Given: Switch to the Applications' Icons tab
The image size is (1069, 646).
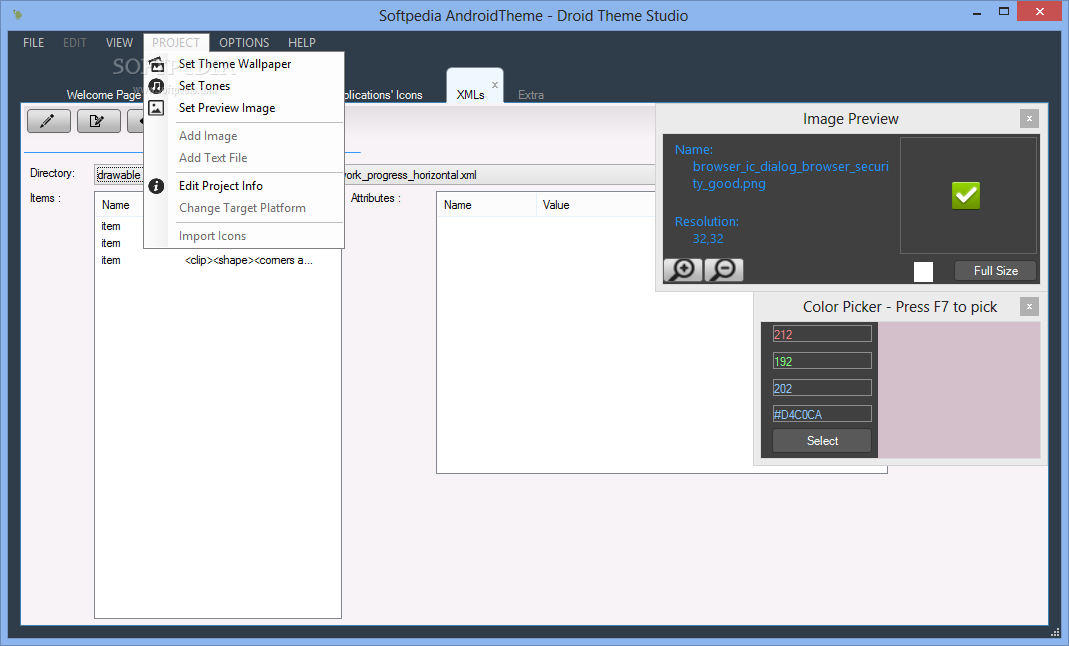Looking at the screenshot, I should [x=383, y=95].
